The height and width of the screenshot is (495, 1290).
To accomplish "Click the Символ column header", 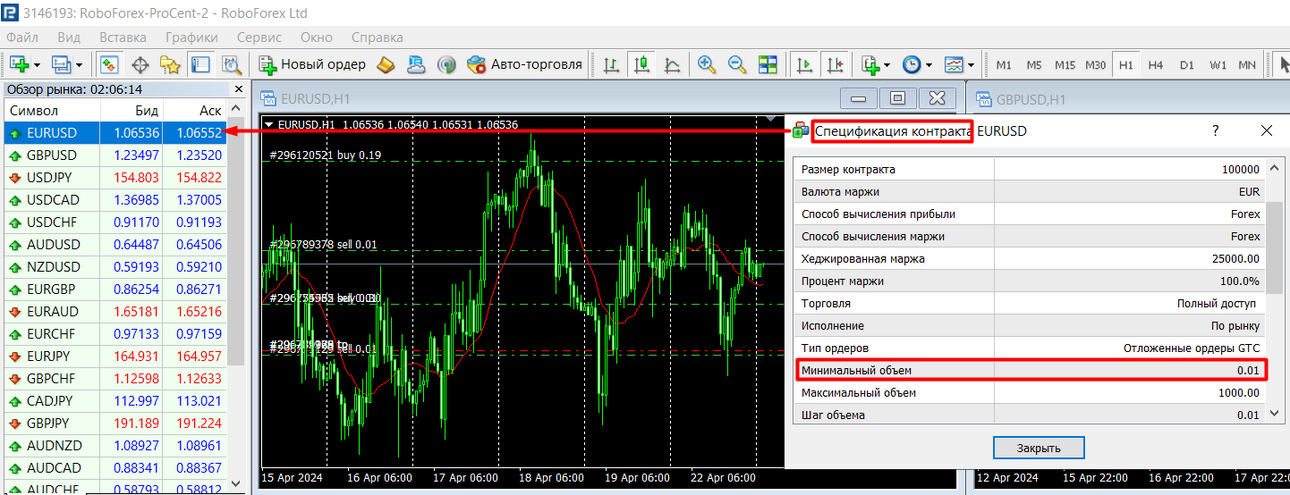I will [53, 110].
